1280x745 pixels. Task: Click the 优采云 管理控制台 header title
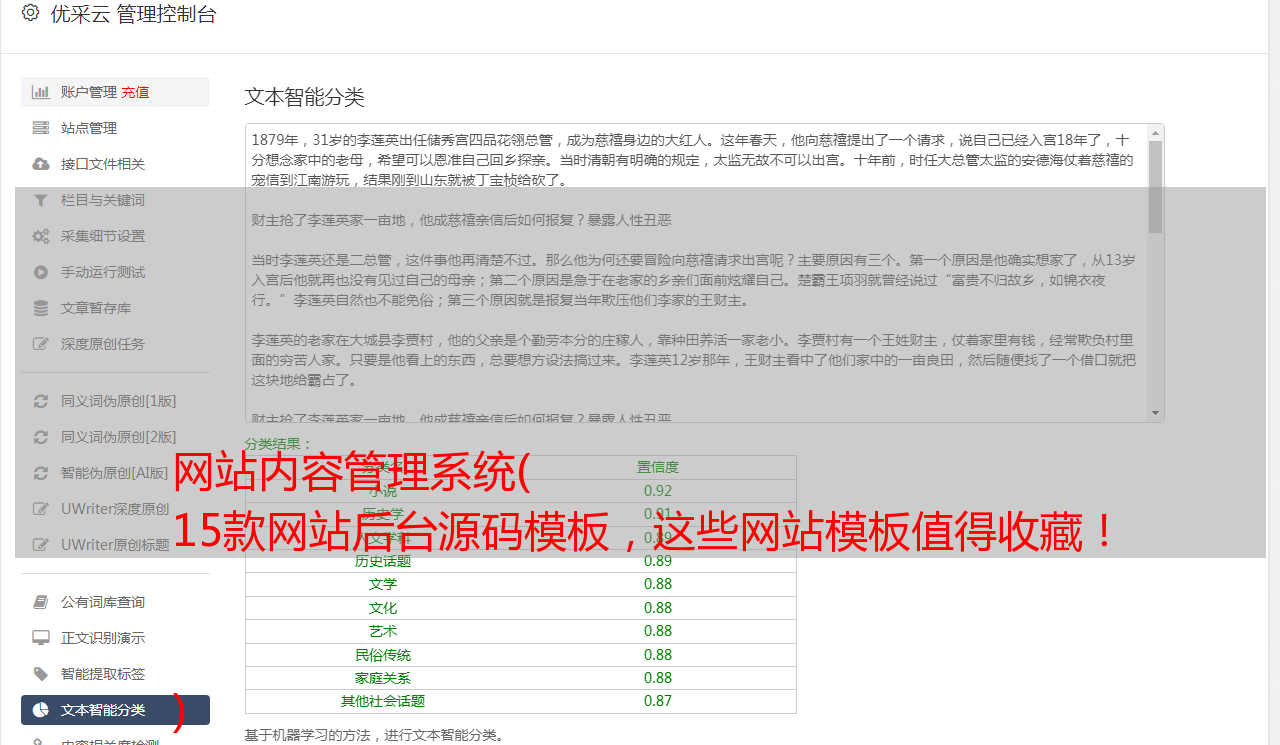[133, 14]
